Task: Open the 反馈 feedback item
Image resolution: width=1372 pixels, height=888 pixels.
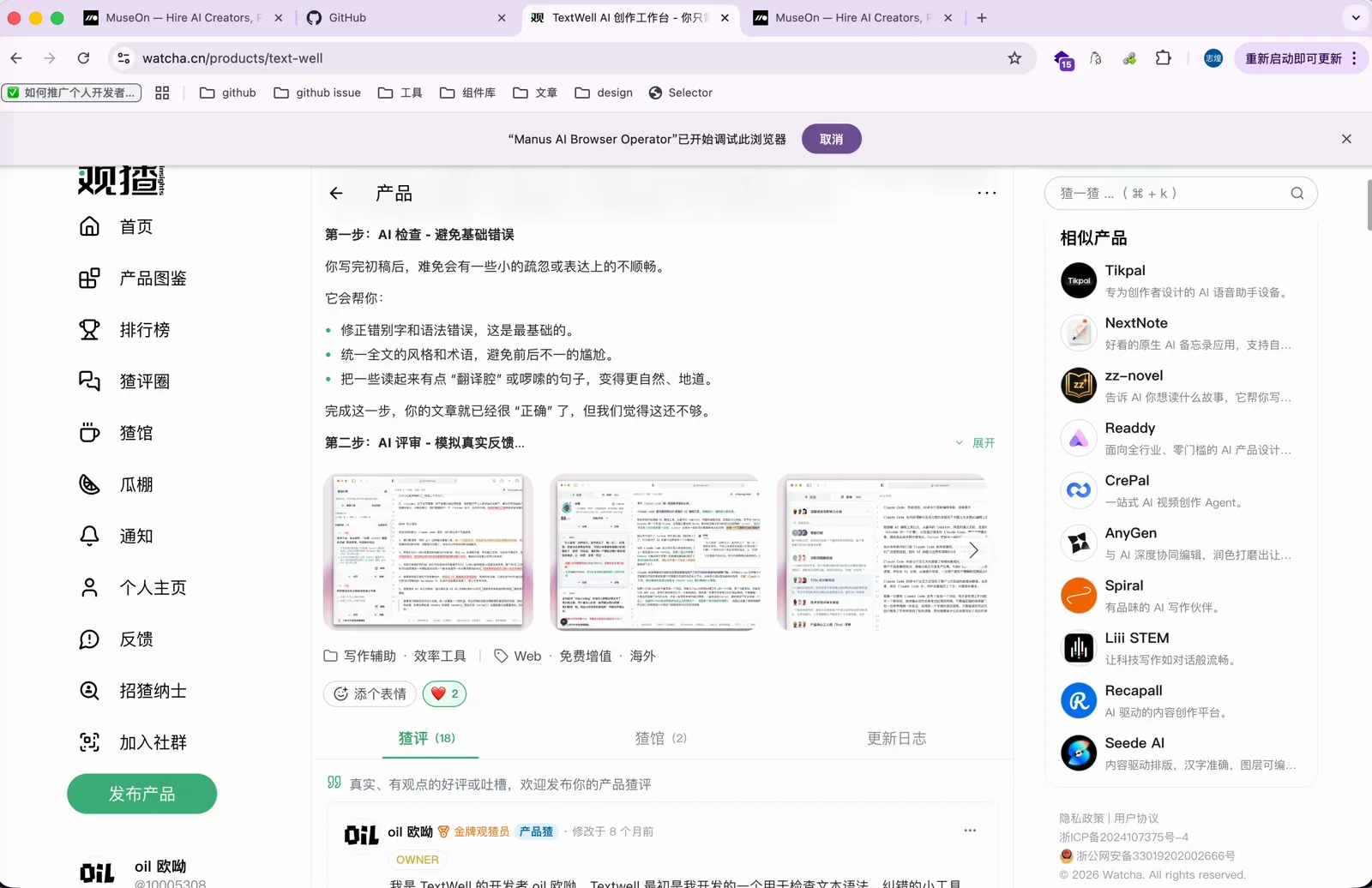Action: tap(116, 639)
